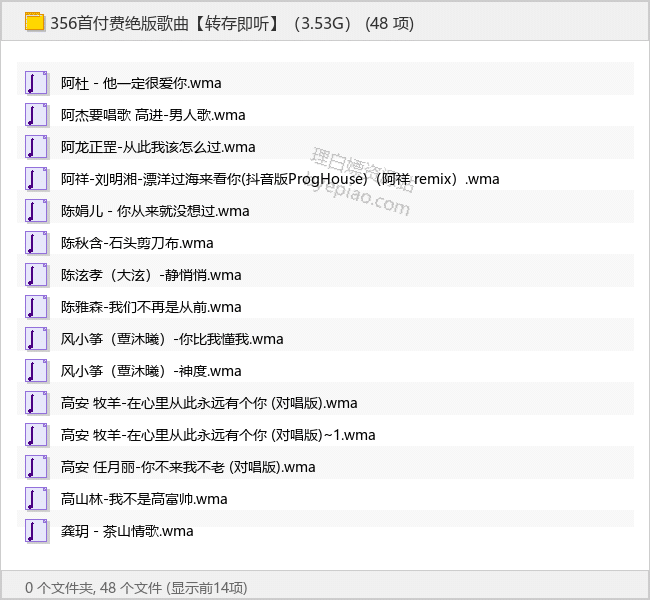
Task: Click music icon for 高安 牧羊 (对唱版).wma
Action: [36, 403]
